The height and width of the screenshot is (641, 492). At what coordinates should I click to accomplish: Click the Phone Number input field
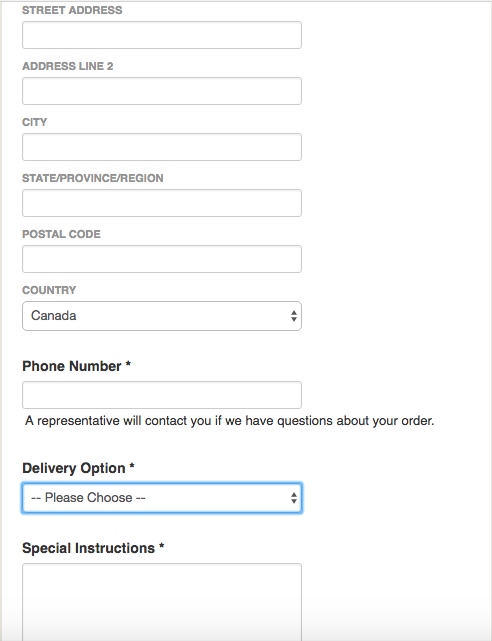pos(162,395)
